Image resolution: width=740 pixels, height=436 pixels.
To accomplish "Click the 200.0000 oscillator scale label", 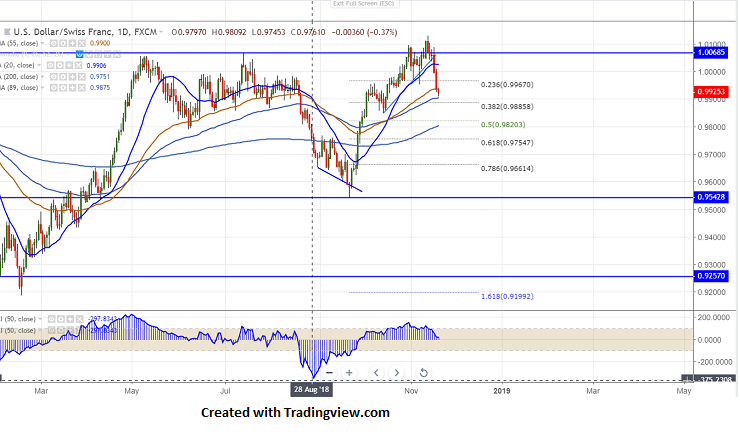I will click(714, 318).
